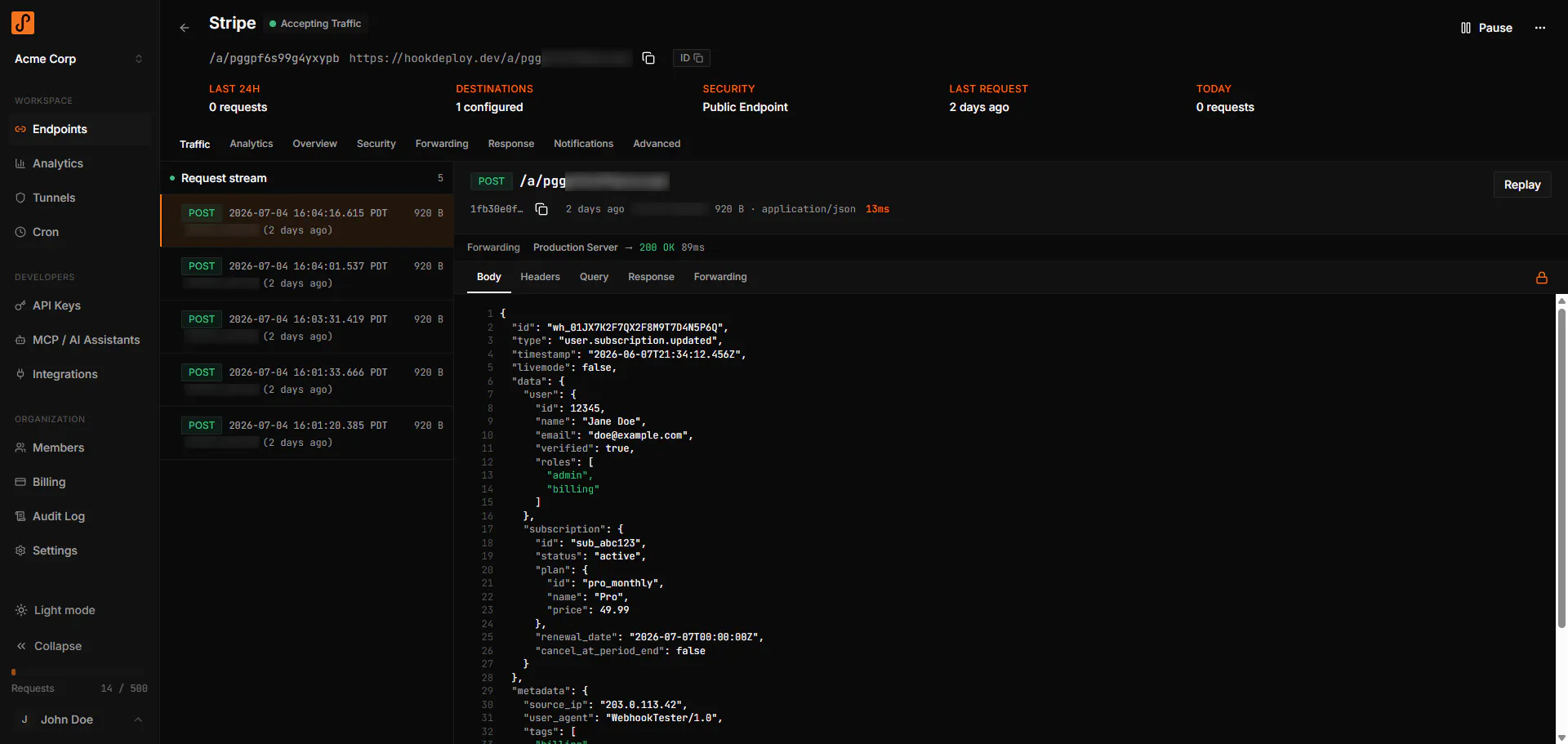Screen dimensions: 1568x744
Task: Click the Analytics chart icon in sidebar
Action: click(x=20, y=163)
